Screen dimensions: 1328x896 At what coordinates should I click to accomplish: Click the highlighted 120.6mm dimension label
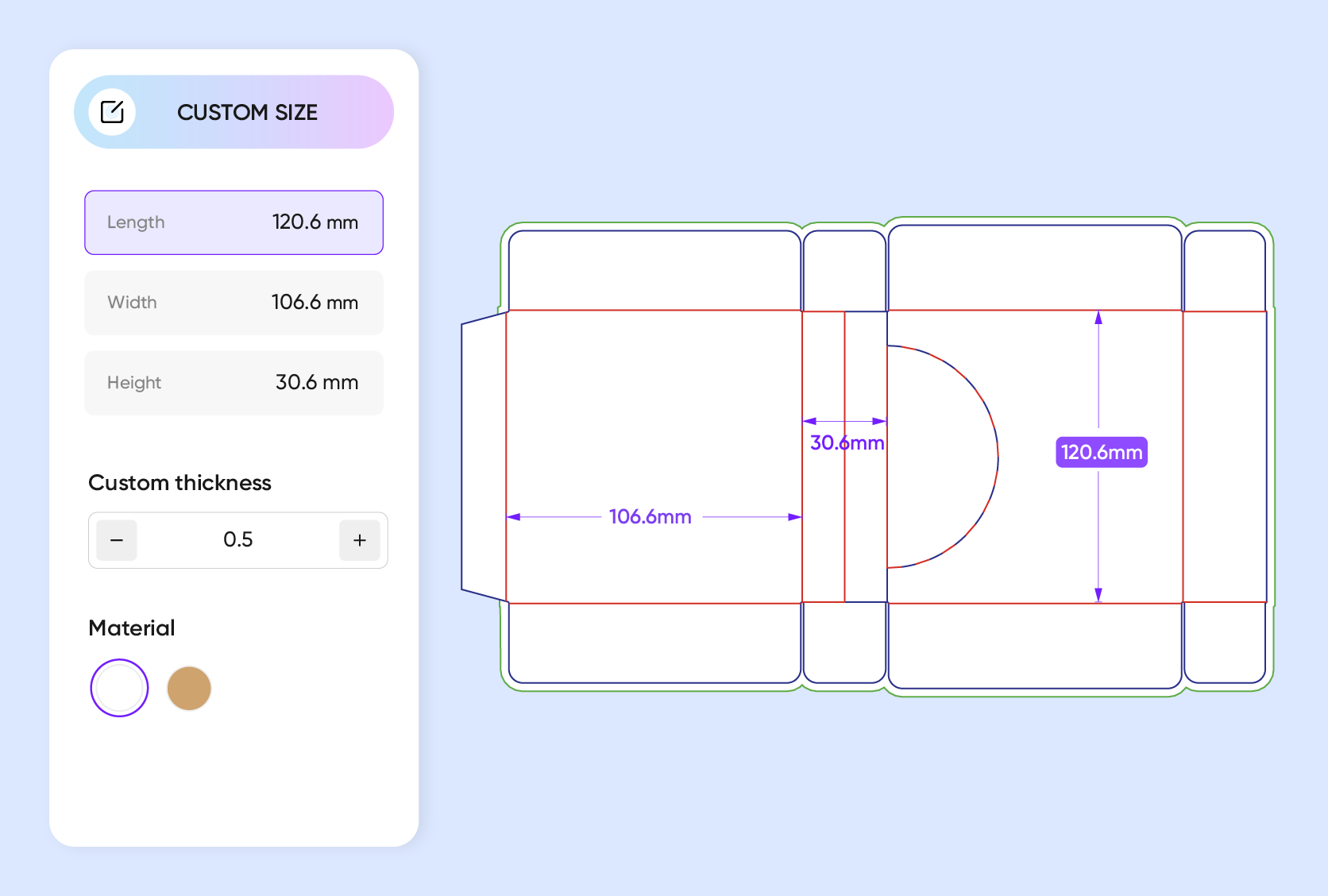[x=1101, y=452]
